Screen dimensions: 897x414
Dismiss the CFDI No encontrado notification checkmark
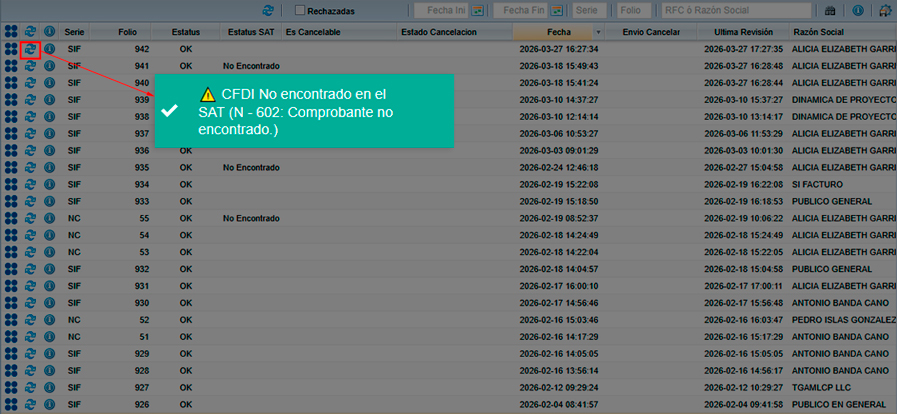click(x=170, y=111)
